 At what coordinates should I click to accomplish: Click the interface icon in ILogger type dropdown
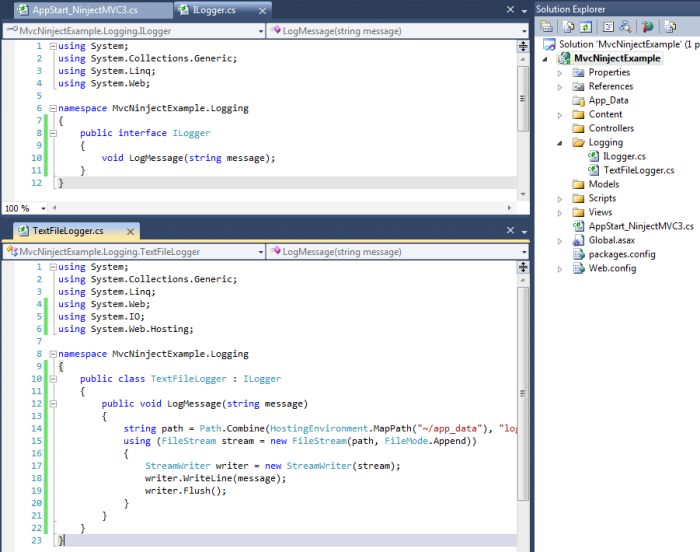pos(12,30)
